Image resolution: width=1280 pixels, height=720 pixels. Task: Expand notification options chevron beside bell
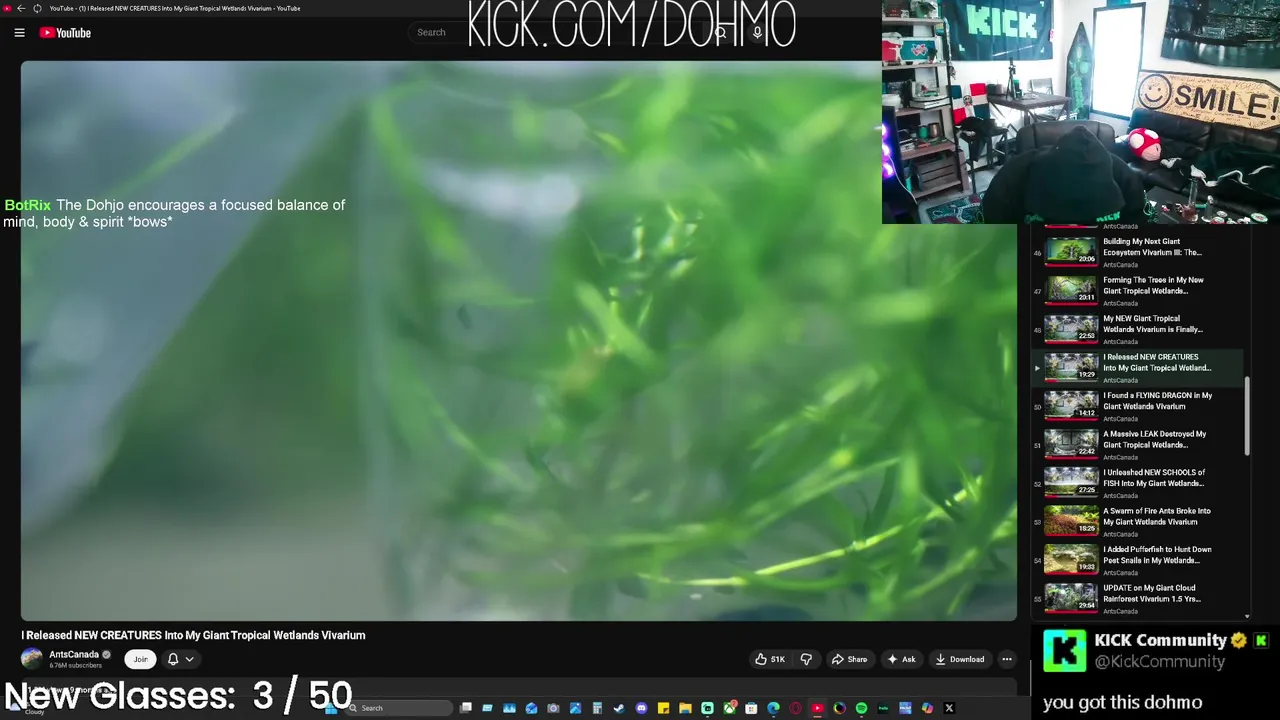189,659
